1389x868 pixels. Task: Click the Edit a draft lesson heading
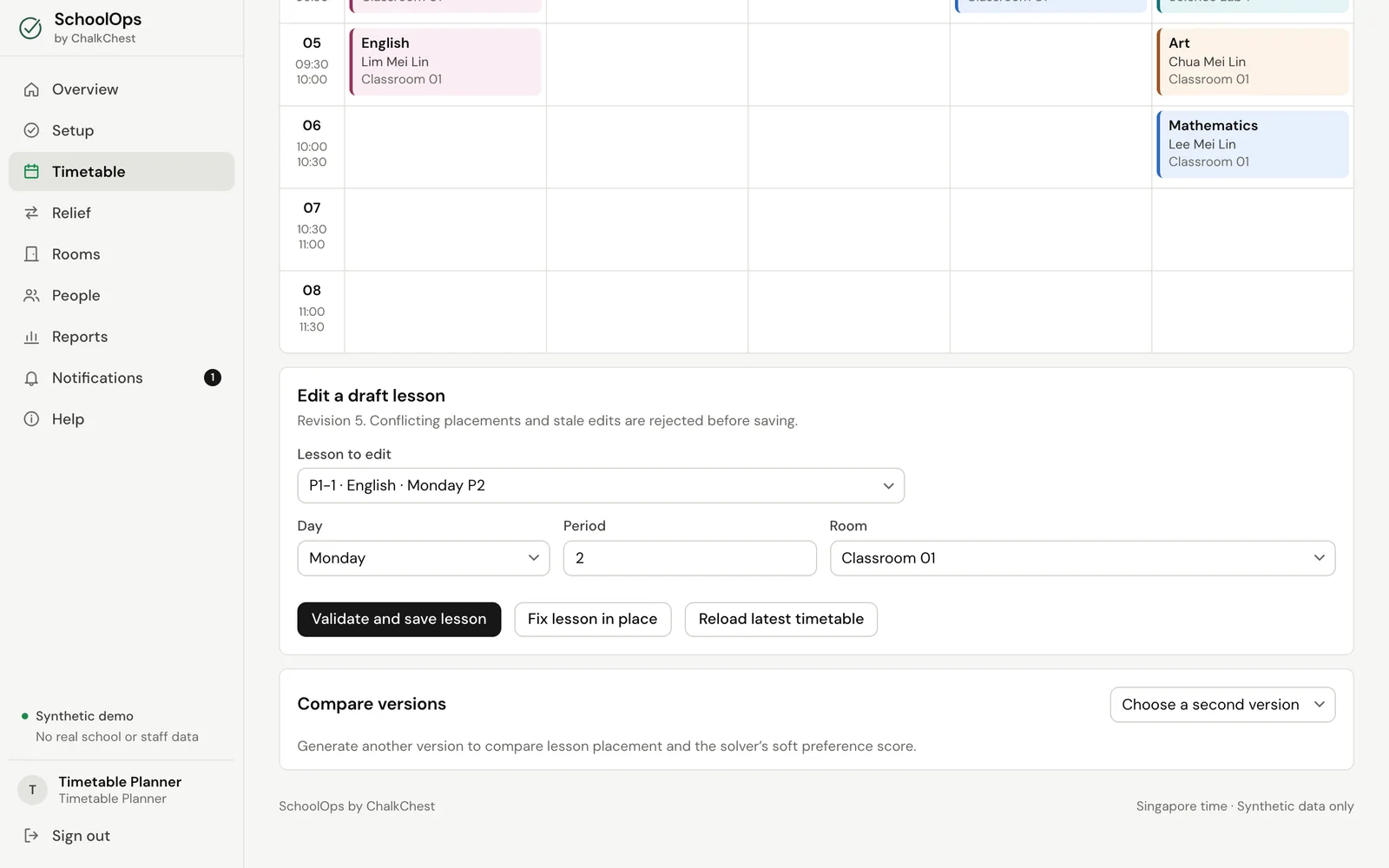[372, 396]
